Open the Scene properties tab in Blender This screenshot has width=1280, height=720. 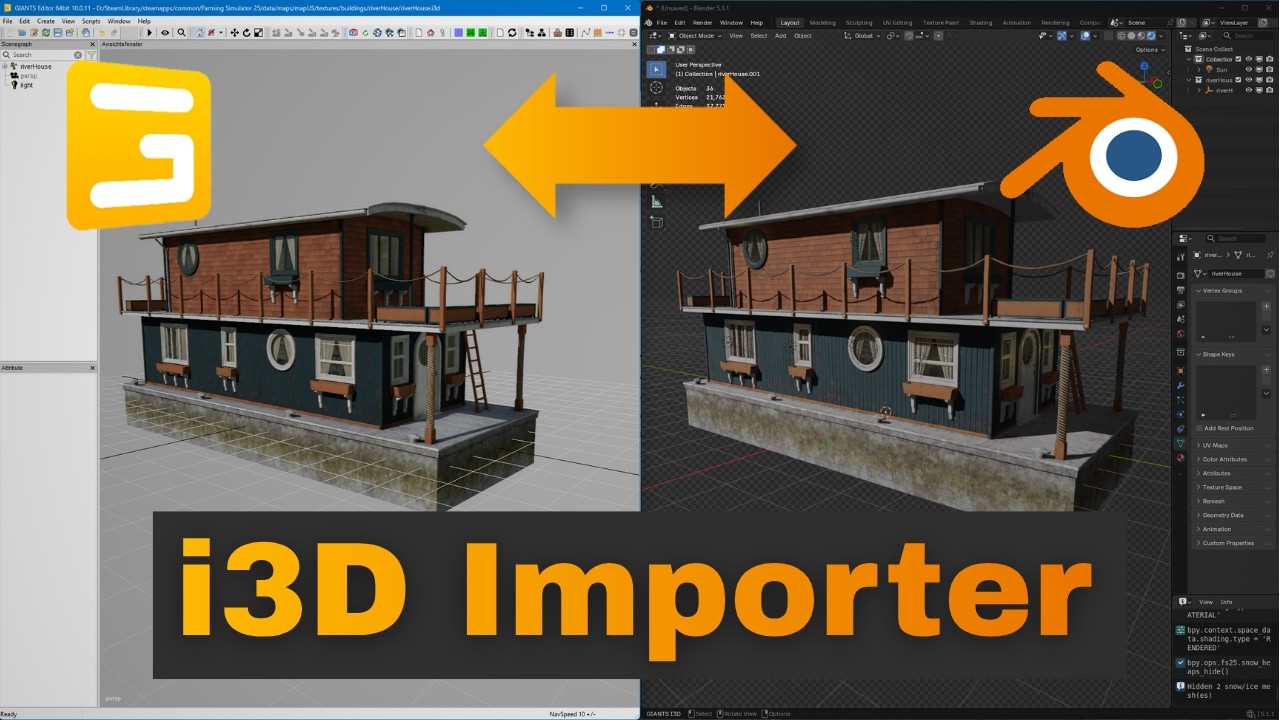(x=1180, y=318)
